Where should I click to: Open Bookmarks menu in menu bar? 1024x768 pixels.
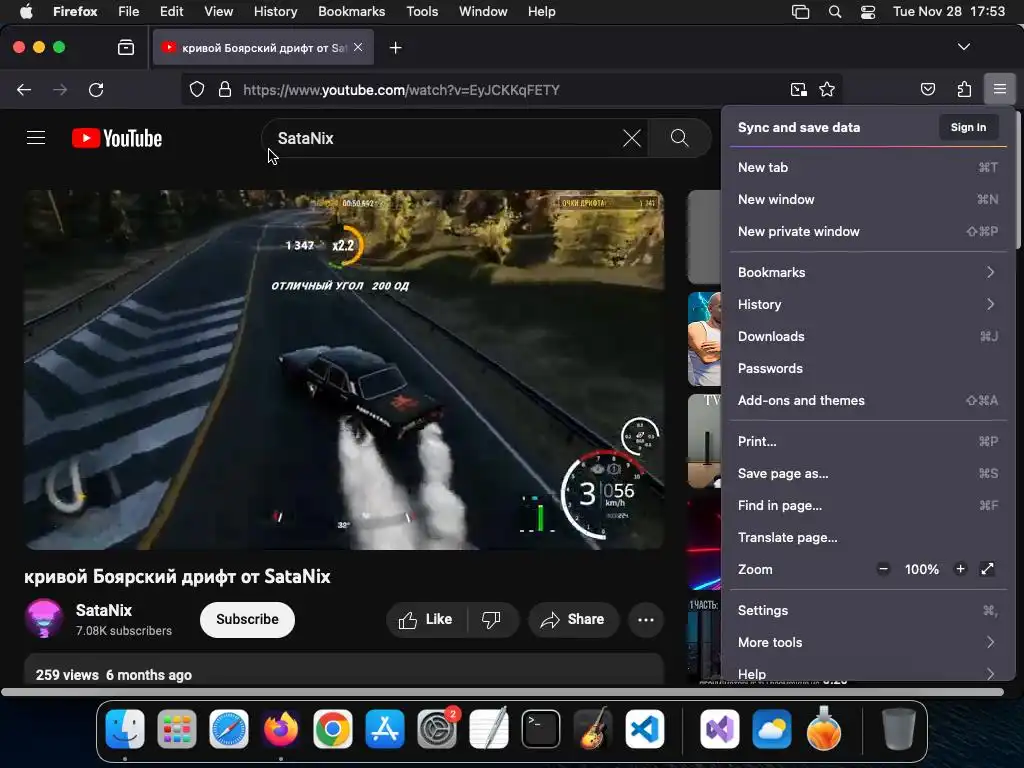point(351,11)
